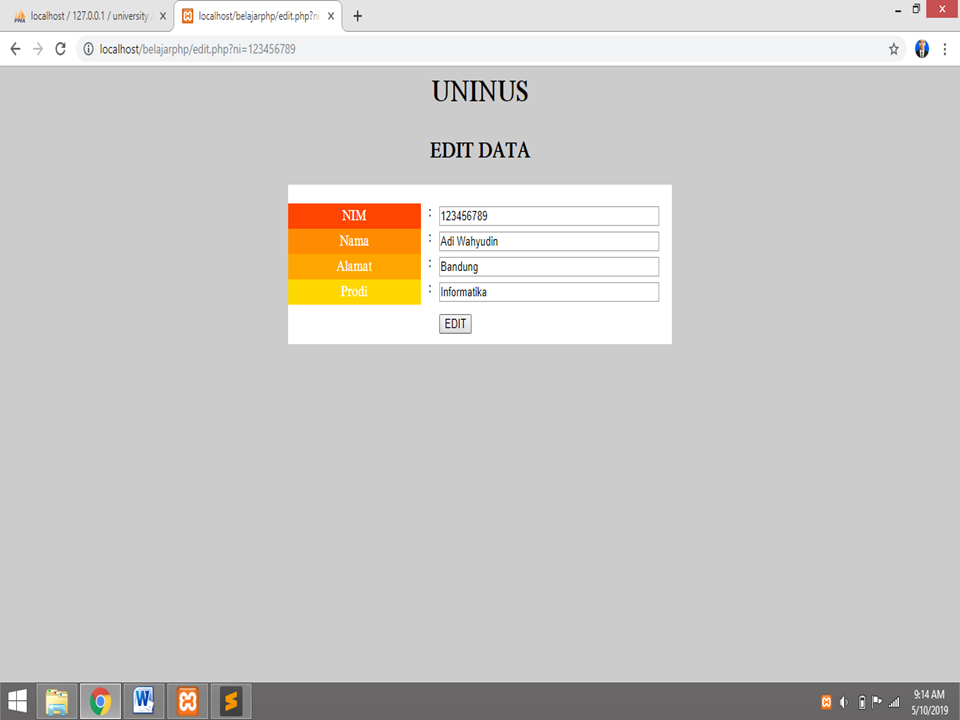Click network signal icon in tray
The width and height of the screenshot is (960, 720).
(x=894, y=702)
